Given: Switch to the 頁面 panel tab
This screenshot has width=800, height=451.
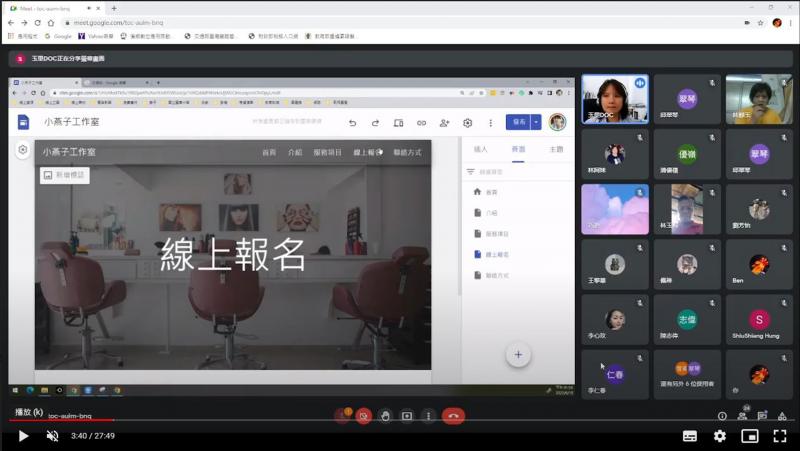Looking at the screenshot, I should point(518,149).
